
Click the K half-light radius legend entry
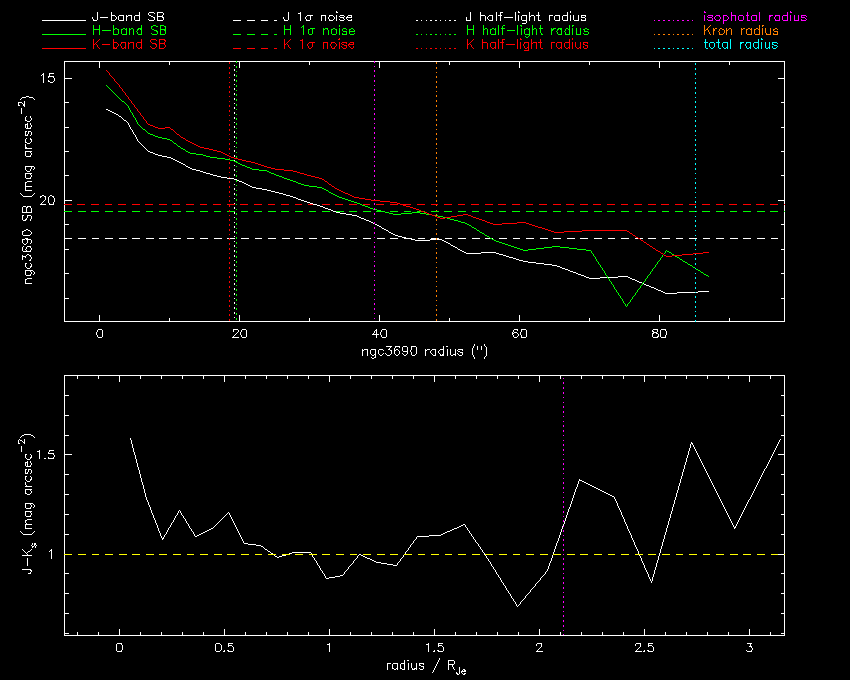point(526,45)
